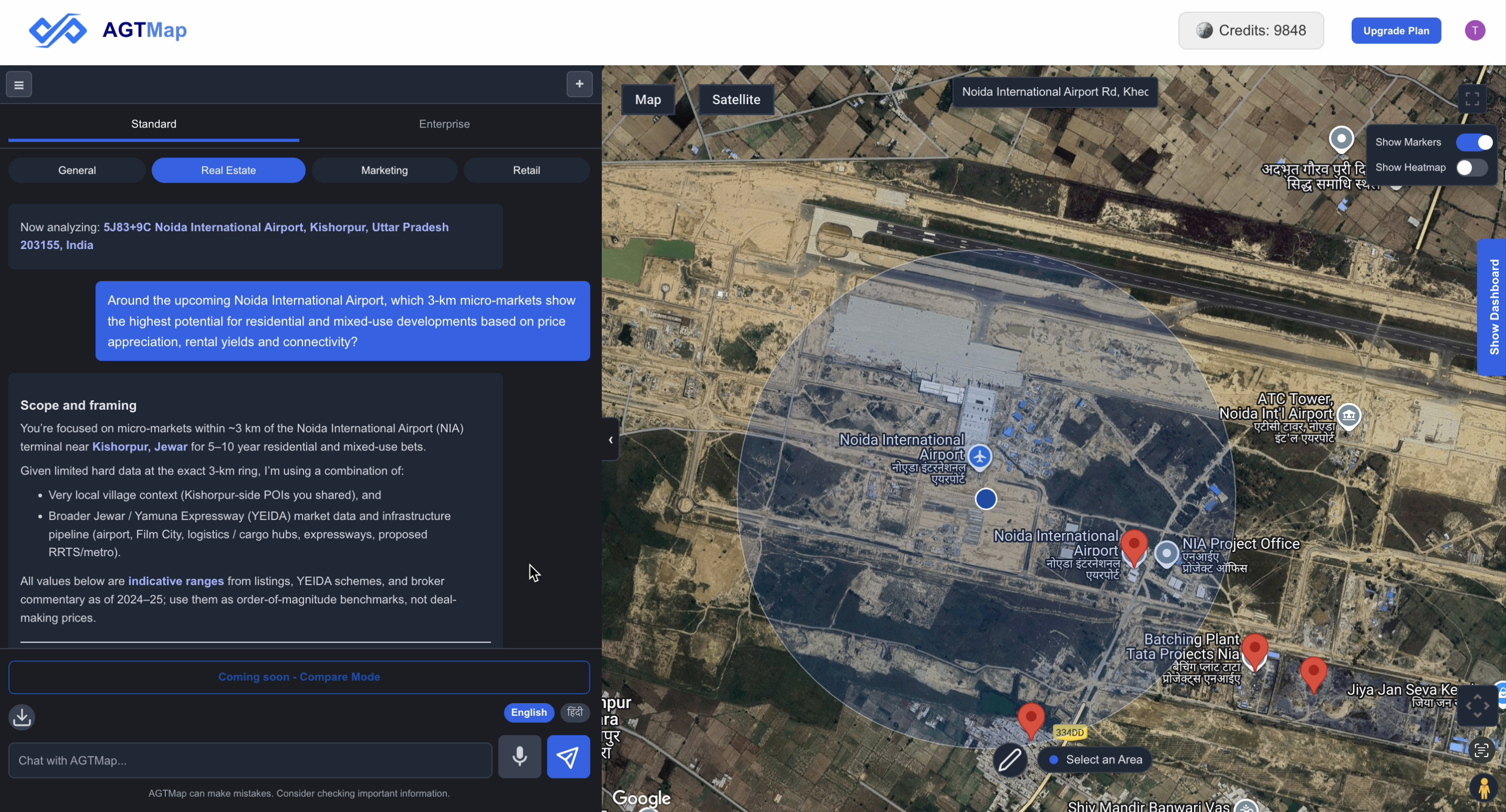Enter fullscreen map view
This screenshot has height=812, width=1506.
[x=1471, y=99]
